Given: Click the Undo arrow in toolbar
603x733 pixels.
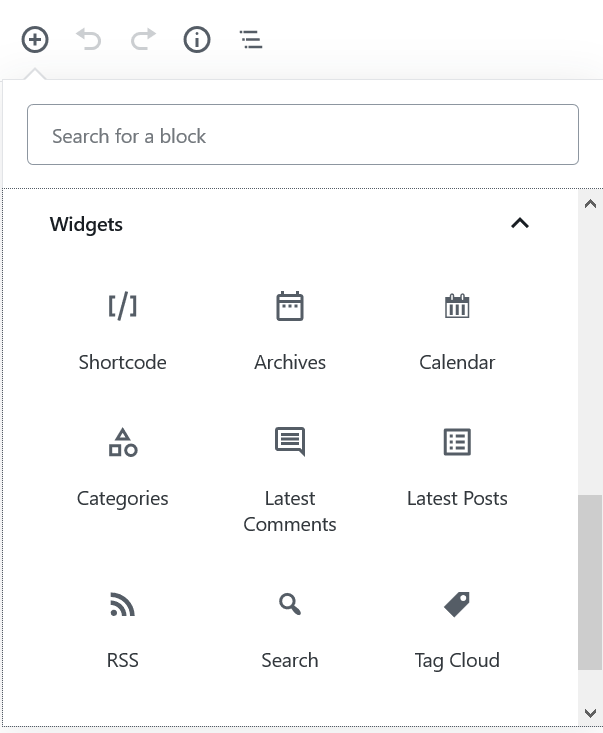Looking at the screenshot, I should (89, 39).
